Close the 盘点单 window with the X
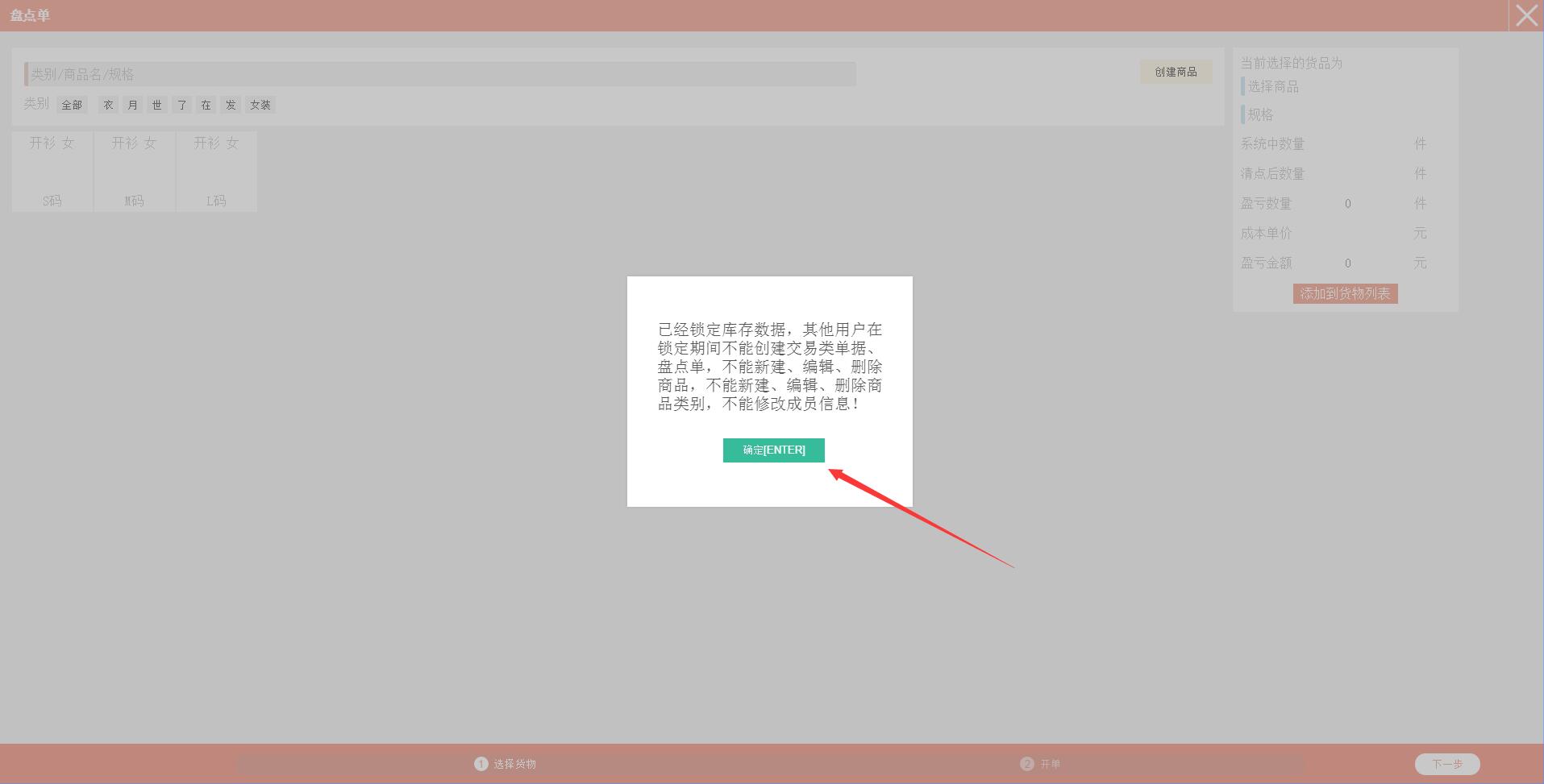Screen dimensions: 1544x784 (1525, 15)
